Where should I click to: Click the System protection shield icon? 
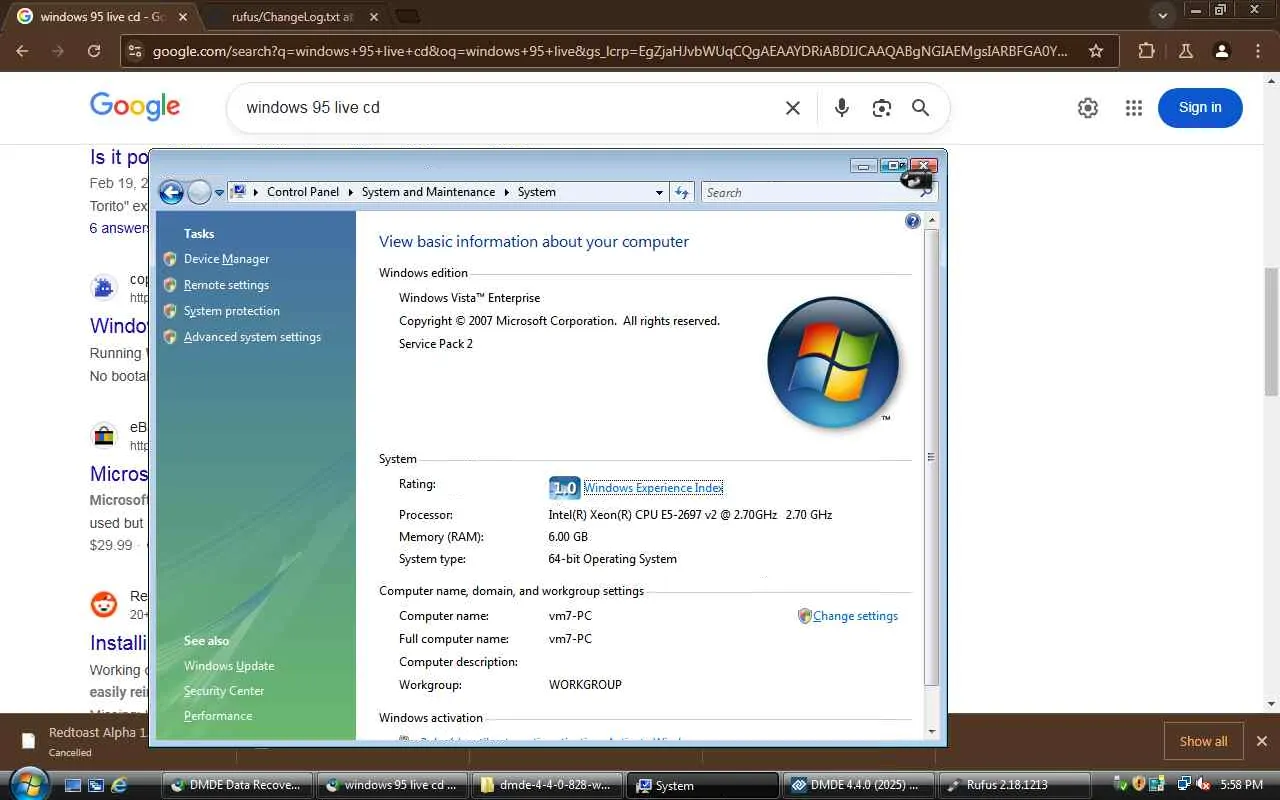pyautogui.click(x=170, y=311)
